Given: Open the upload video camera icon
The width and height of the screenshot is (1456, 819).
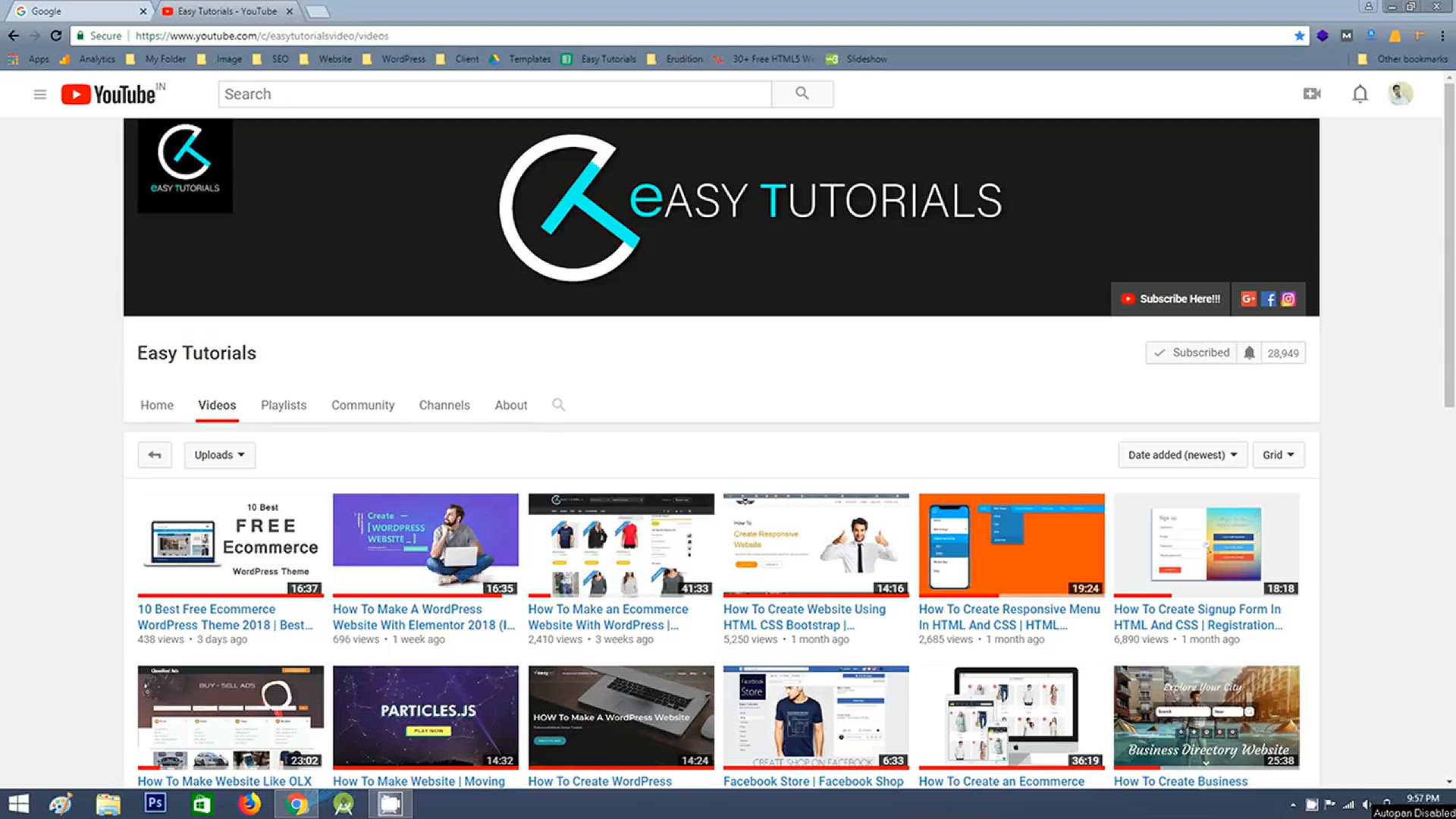Looking at the screenshot, I should (x=1312, y=94).
